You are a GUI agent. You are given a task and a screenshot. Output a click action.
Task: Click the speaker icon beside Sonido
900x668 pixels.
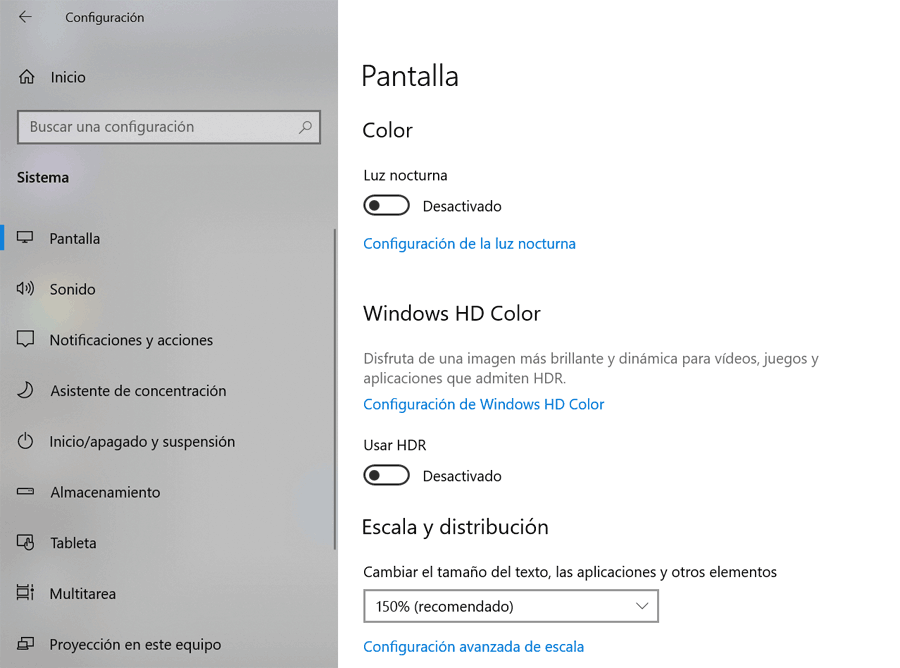pyautogui.click(x=25, y=288)
